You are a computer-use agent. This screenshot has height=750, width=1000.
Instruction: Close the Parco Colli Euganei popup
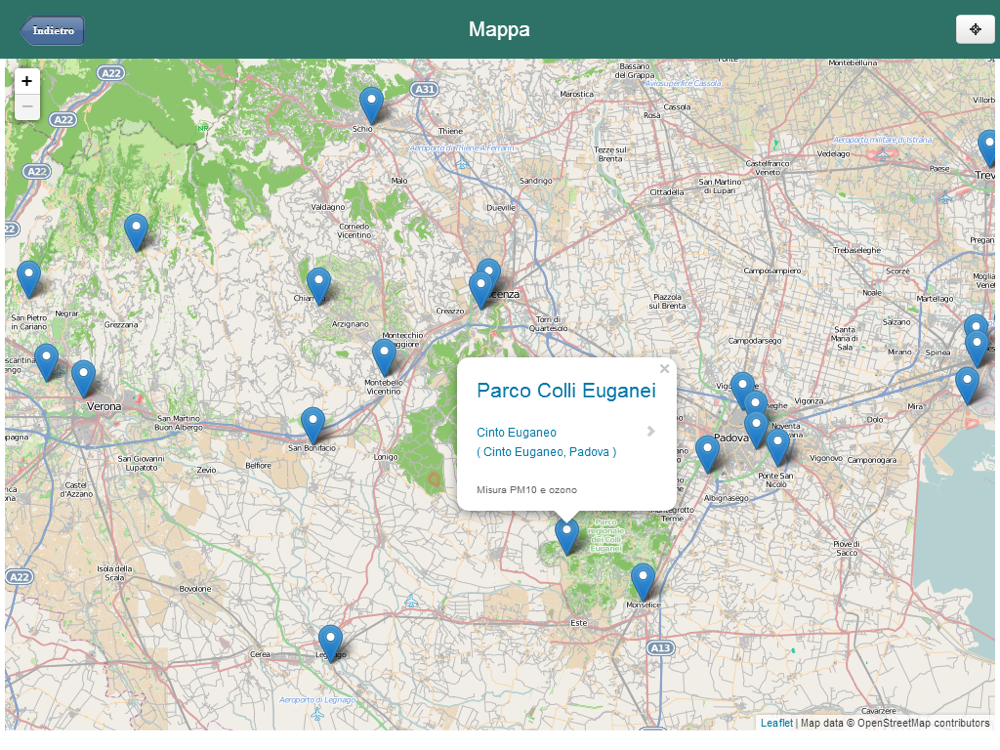[x=664, y=369]
